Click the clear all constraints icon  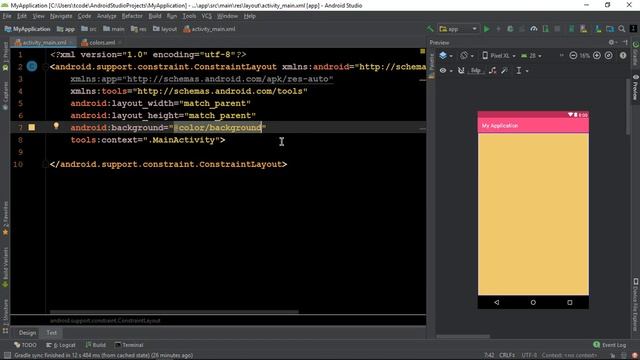click(x=493, y=71)
